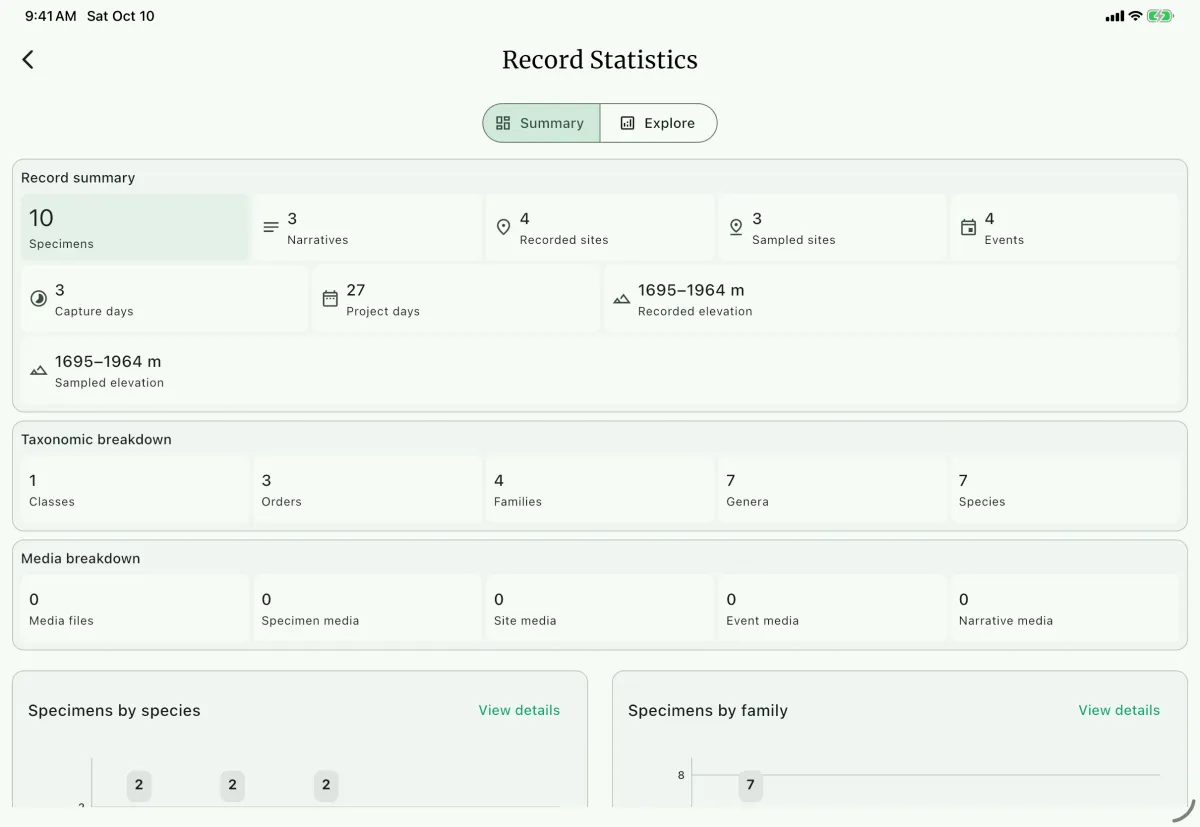Viewport: 1200px width, 827px height.
Task: Tap the cellular signal icon
Action: click(1115, 16)
